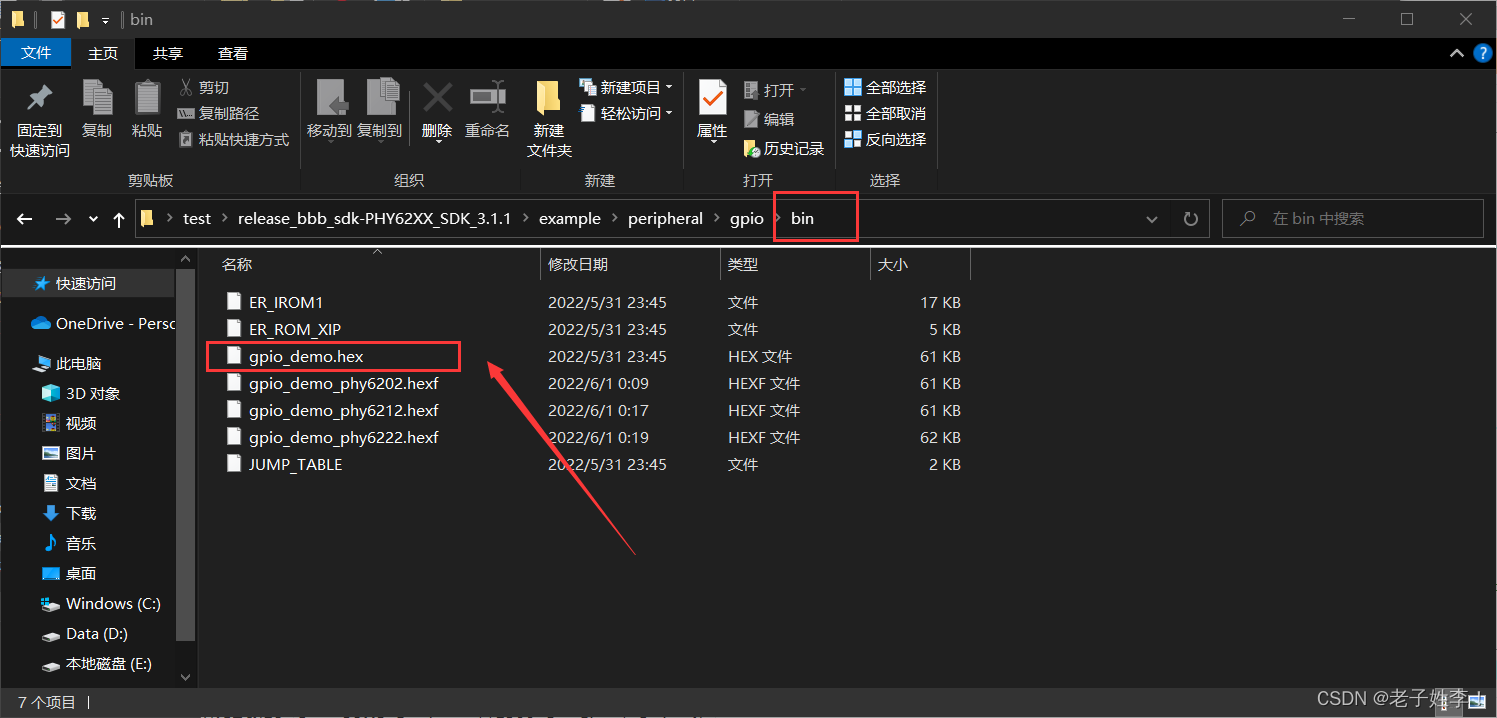Image resolution: width=1497 pixels, height=718 pixels.
Task: Click Open (打开) in ribbon
Action: tap(775, 90)
